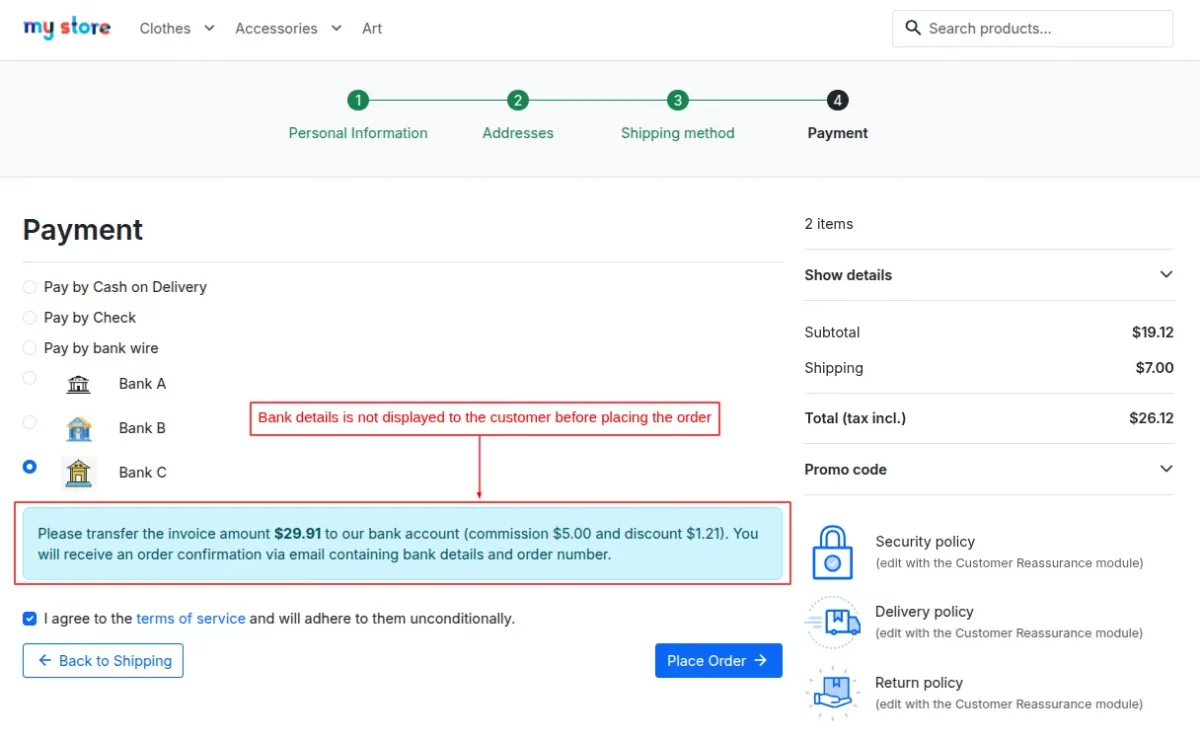
Task: Click the Security policy padlock icon
Action: click(x=832, y=552)
